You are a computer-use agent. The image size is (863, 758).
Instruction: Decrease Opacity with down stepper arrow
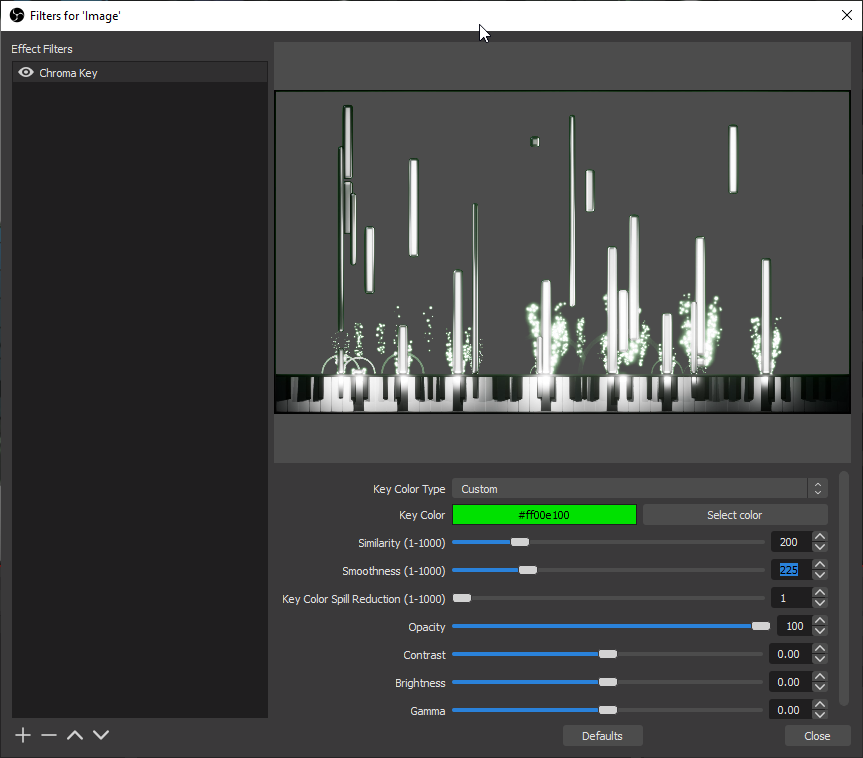tap(820, 631)
